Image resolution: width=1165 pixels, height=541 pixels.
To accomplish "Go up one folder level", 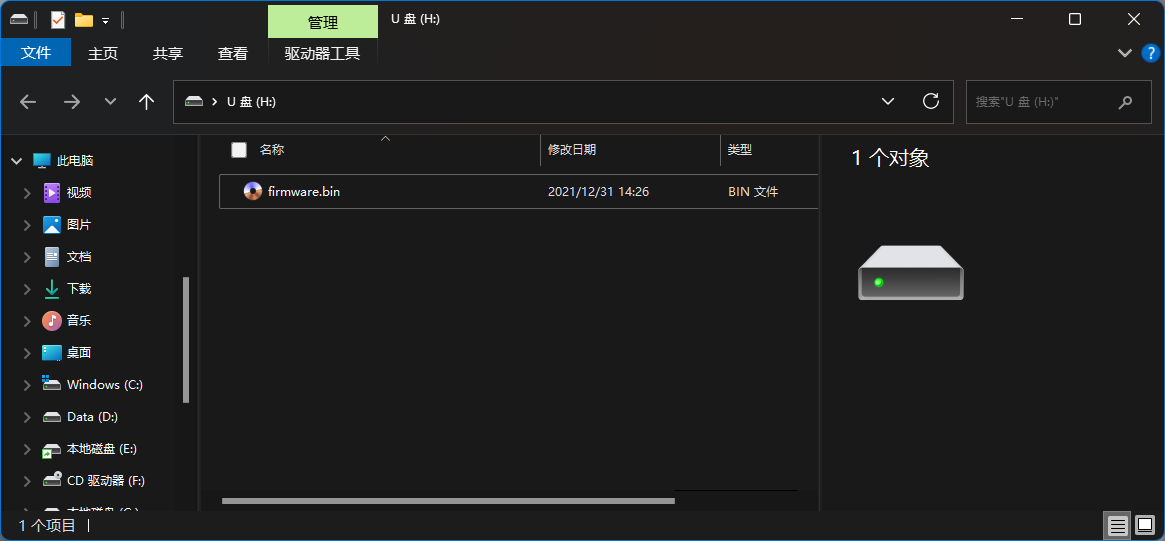I will click(146, 102).
